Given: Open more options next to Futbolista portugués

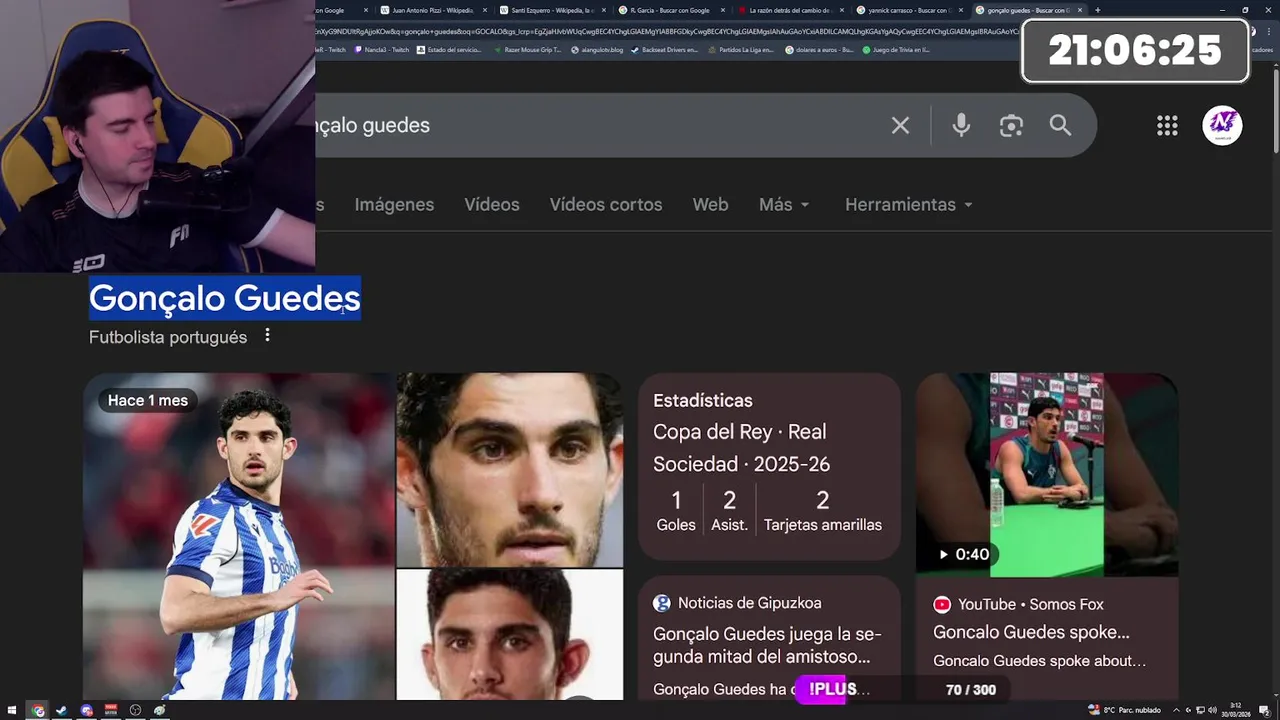Looking at the screenshot, I should pos(267,336).
